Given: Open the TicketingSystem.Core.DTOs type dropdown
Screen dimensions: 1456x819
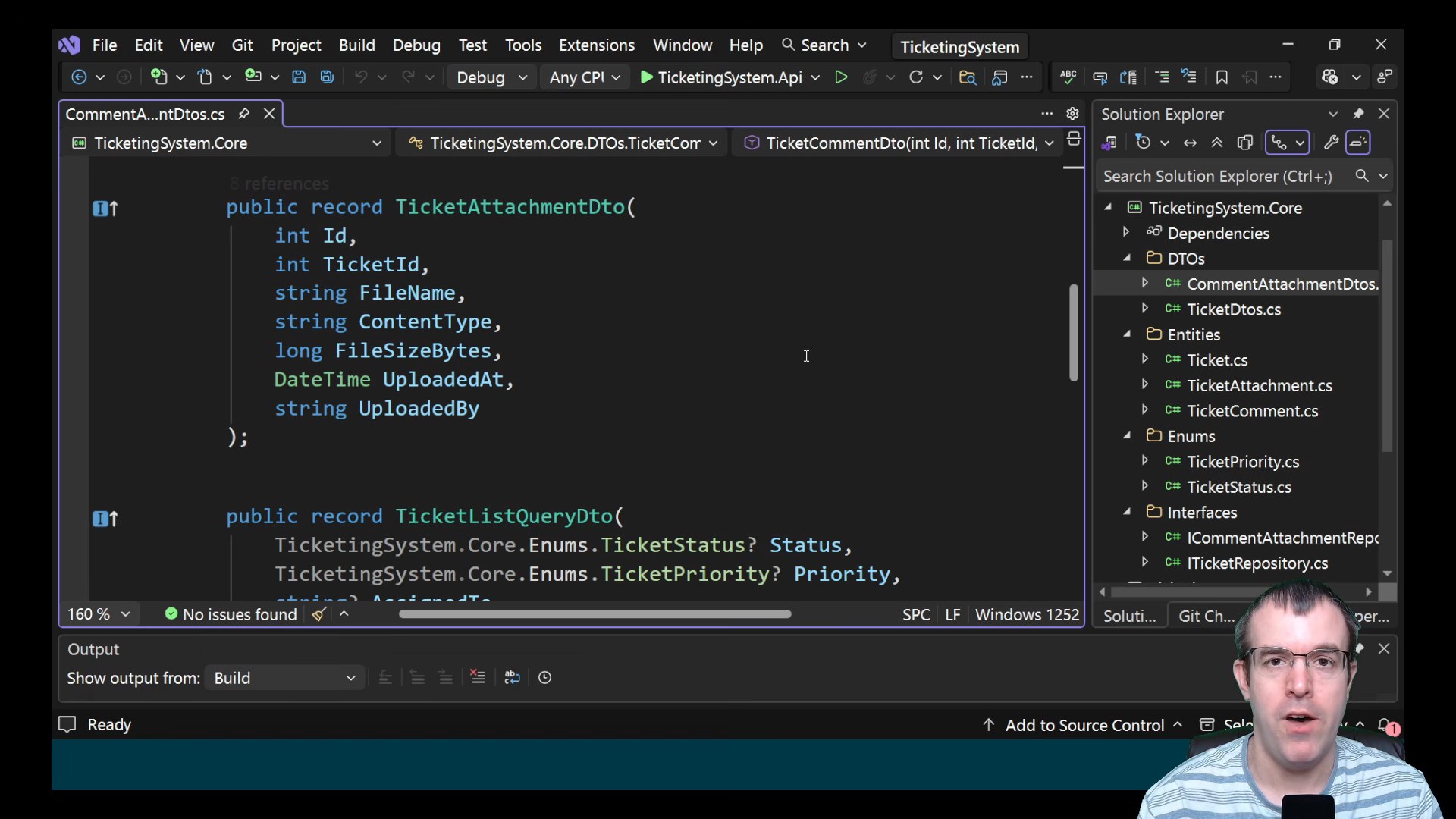Looking at the screenshot, I should tap(562, 143).
